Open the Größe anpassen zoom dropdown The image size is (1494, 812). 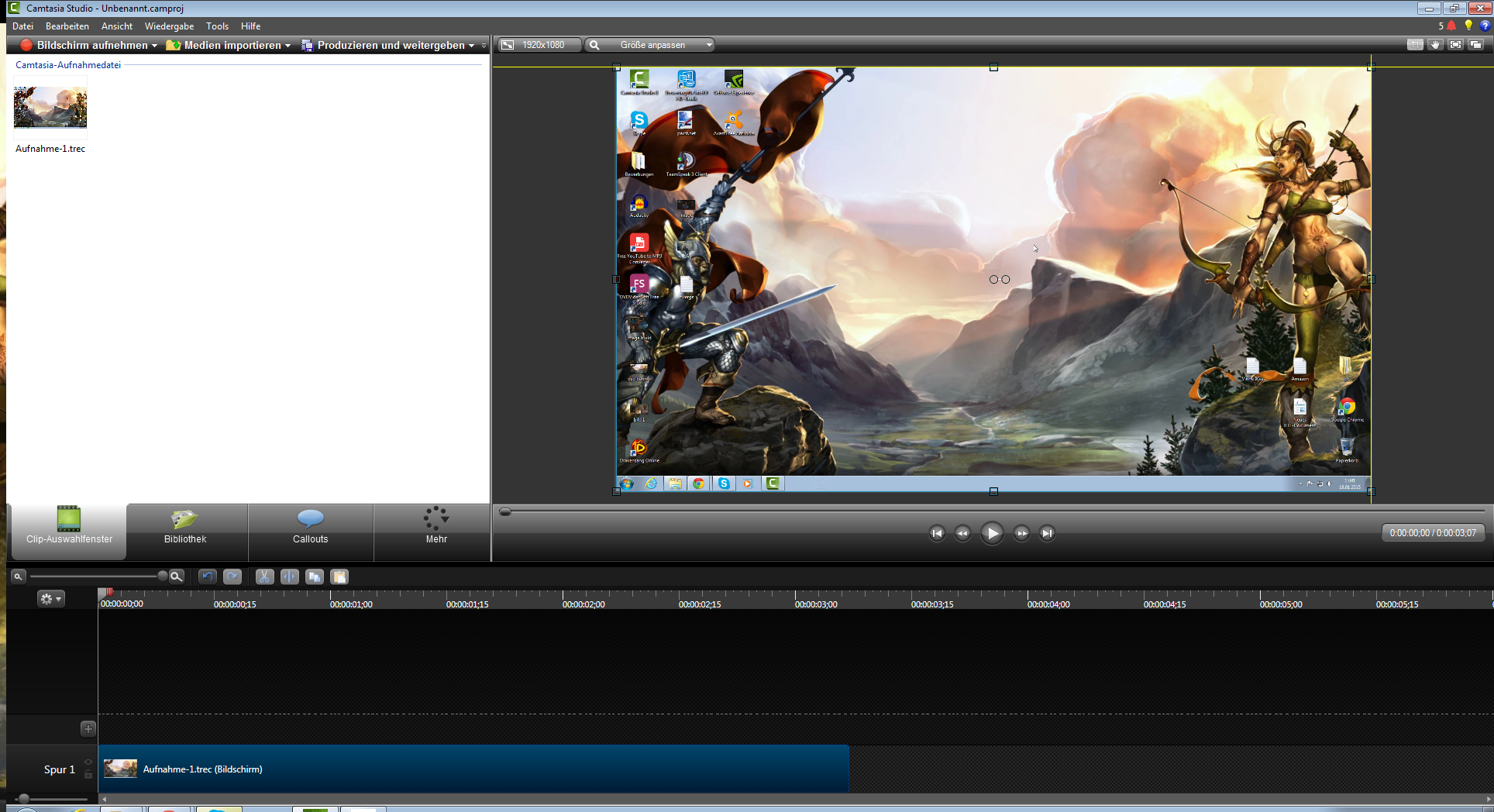pyautogui.click(x=708, y=45)
